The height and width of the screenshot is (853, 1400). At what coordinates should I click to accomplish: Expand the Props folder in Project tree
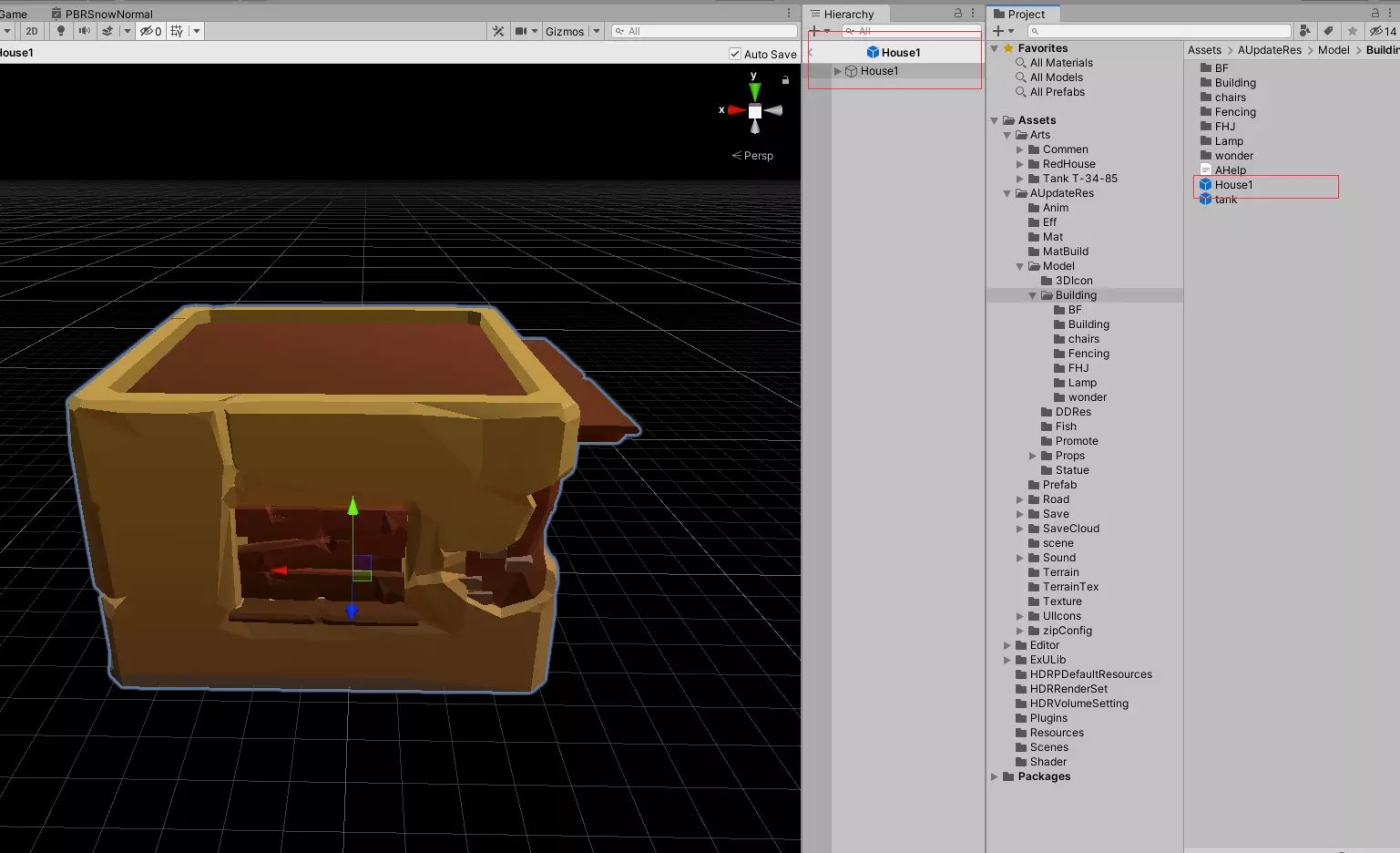tap(1033, 456)
